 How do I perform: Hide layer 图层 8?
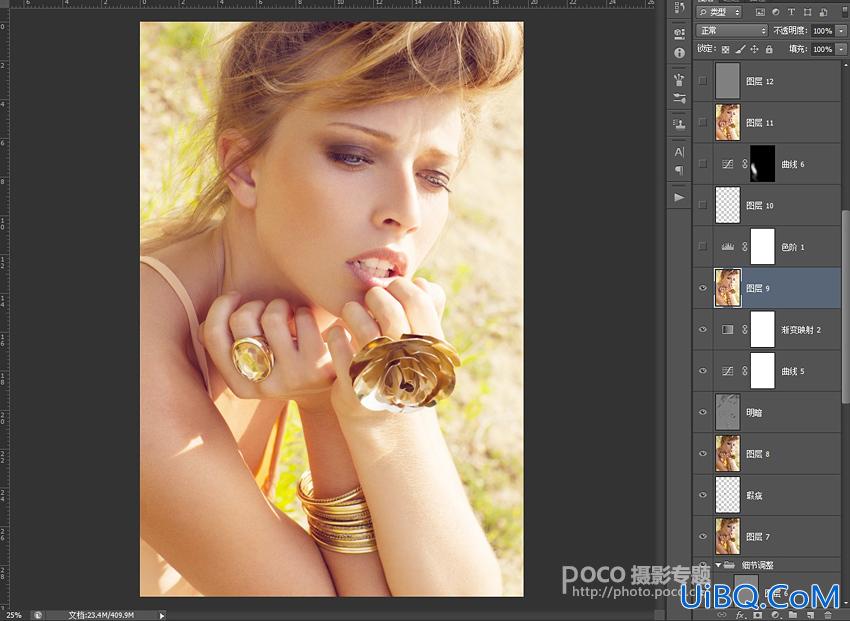(703, 454)
